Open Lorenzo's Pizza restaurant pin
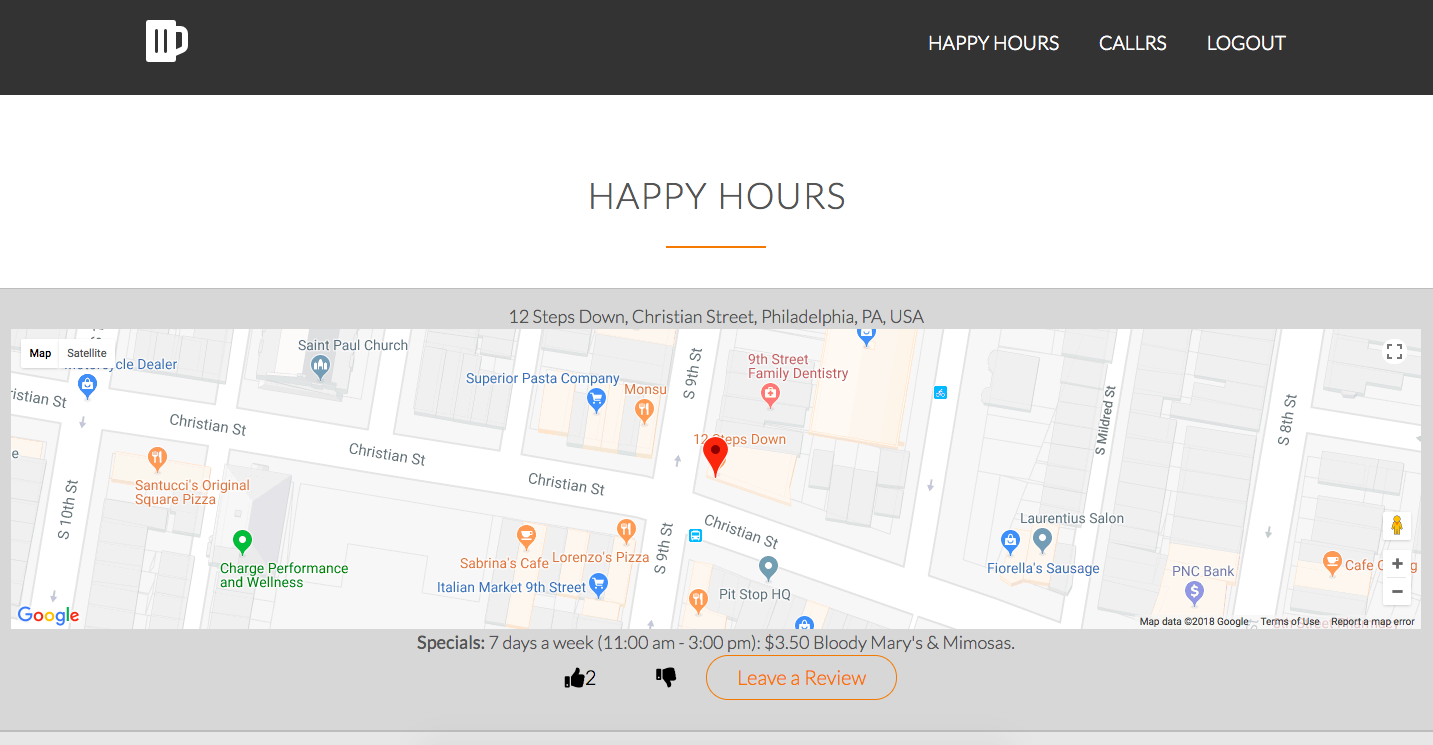1433x745 pixels. tap(626, 530)
